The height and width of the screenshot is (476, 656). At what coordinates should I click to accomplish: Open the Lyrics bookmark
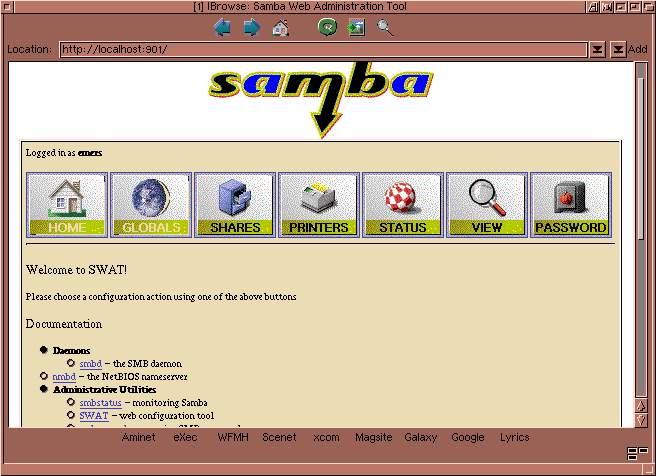515,437
